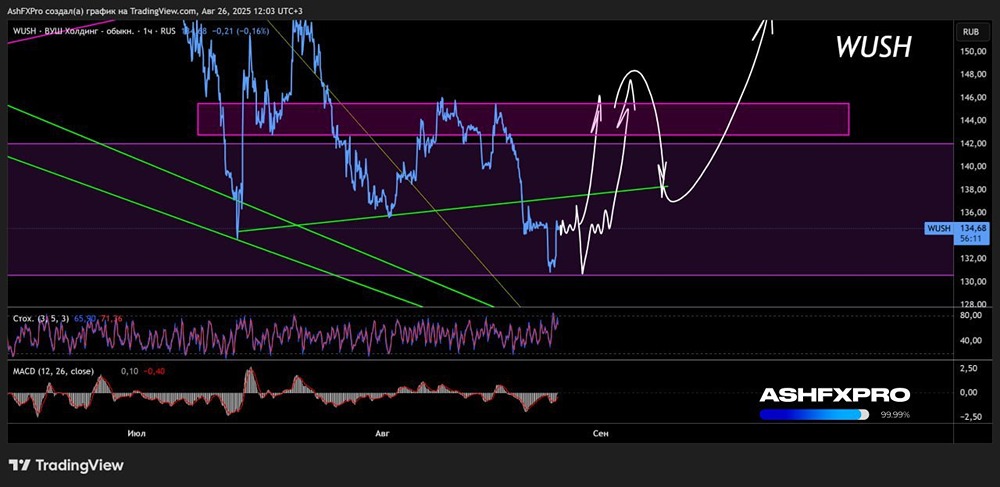This screenshot has width=1000, height=487.
Task: Click the −2,50 MACD scale label
Action: click(973, 416)
